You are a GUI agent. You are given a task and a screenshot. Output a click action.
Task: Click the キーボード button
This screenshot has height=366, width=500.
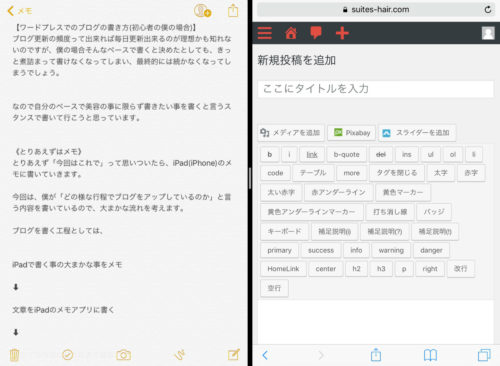click(x=284, y=231)
